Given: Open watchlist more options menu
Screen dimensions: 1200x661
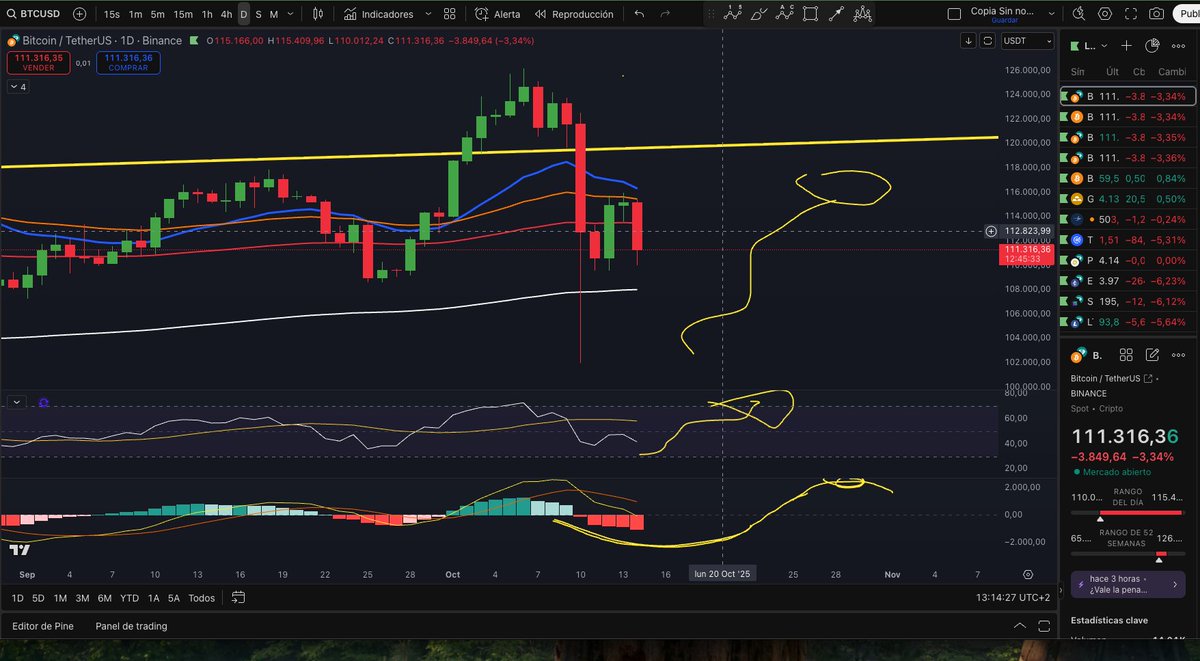Looking at the screenshot, I should pos(1178,45).
